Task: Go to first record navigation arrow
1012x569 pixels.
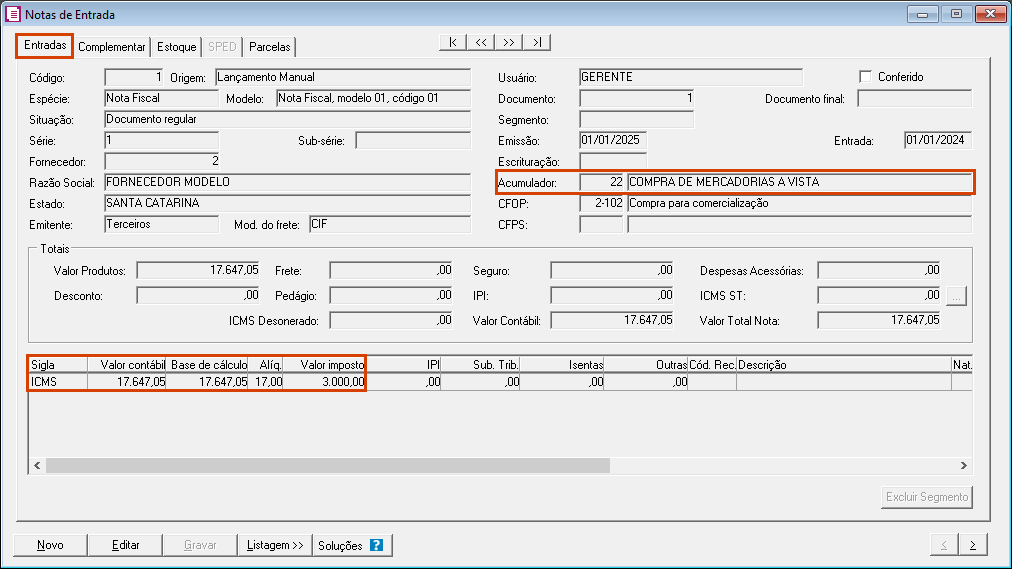Action: (453, 42)
